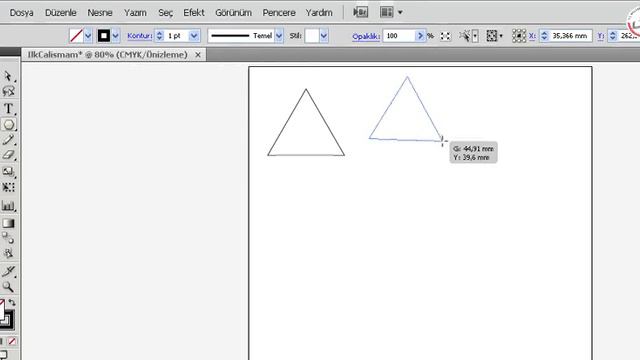This screenshot has width=640, height=360.
Task: Click the align-to selection icon
Action: tap(491, 36)
